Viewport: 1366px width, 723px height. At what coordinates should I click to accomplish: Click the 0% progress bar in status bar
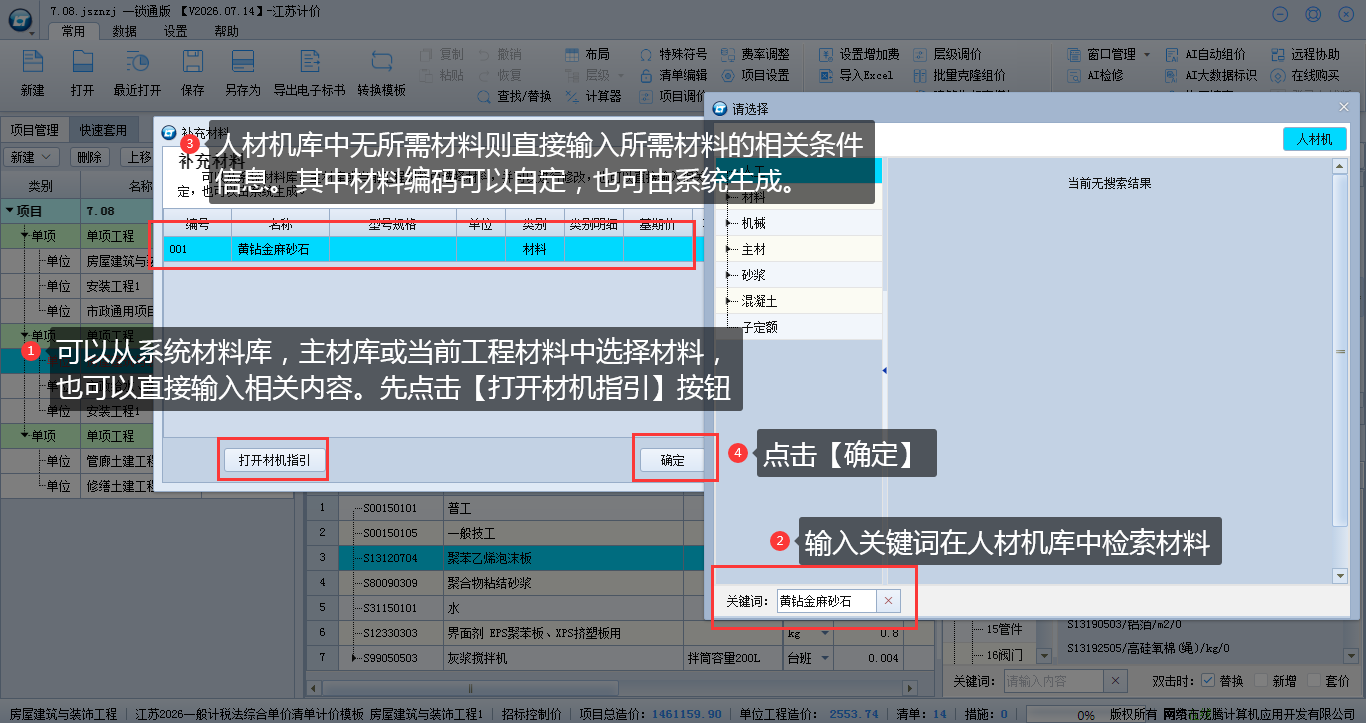click(x=1087, y=714)
